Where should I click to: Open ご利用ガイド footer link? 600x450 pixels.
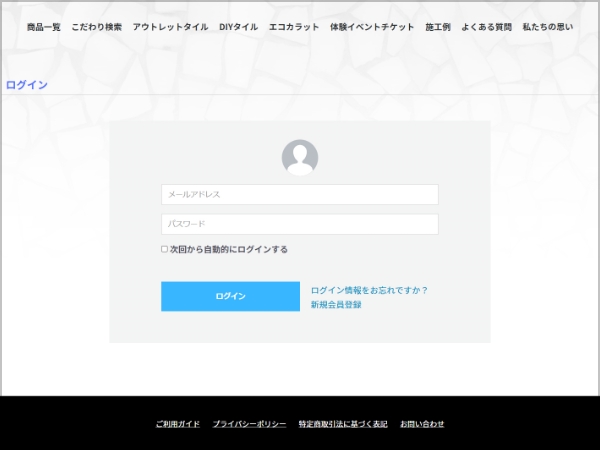178,424
